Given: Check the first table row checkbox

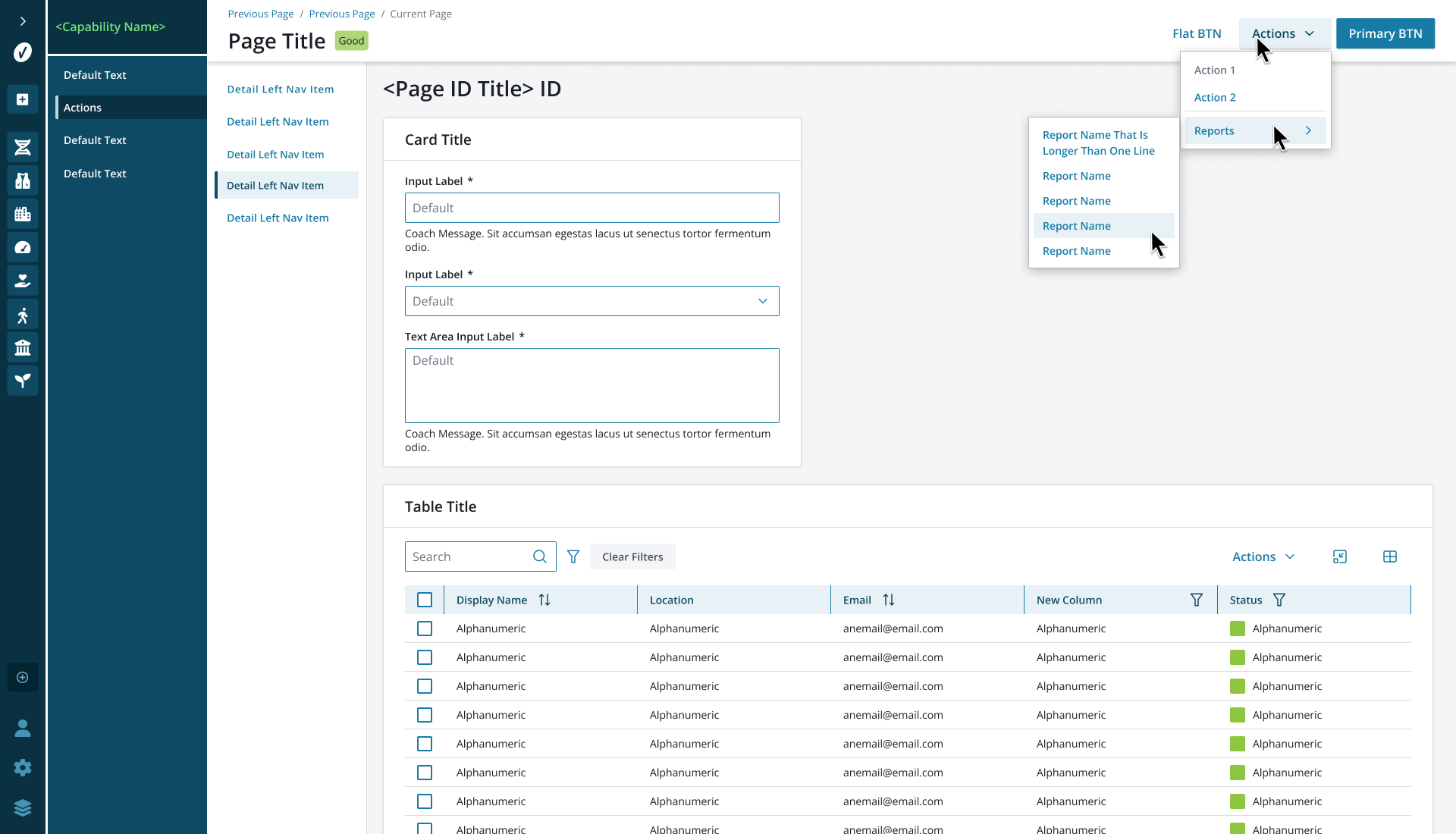Looking at the screenshot, I should coord(425,629).
